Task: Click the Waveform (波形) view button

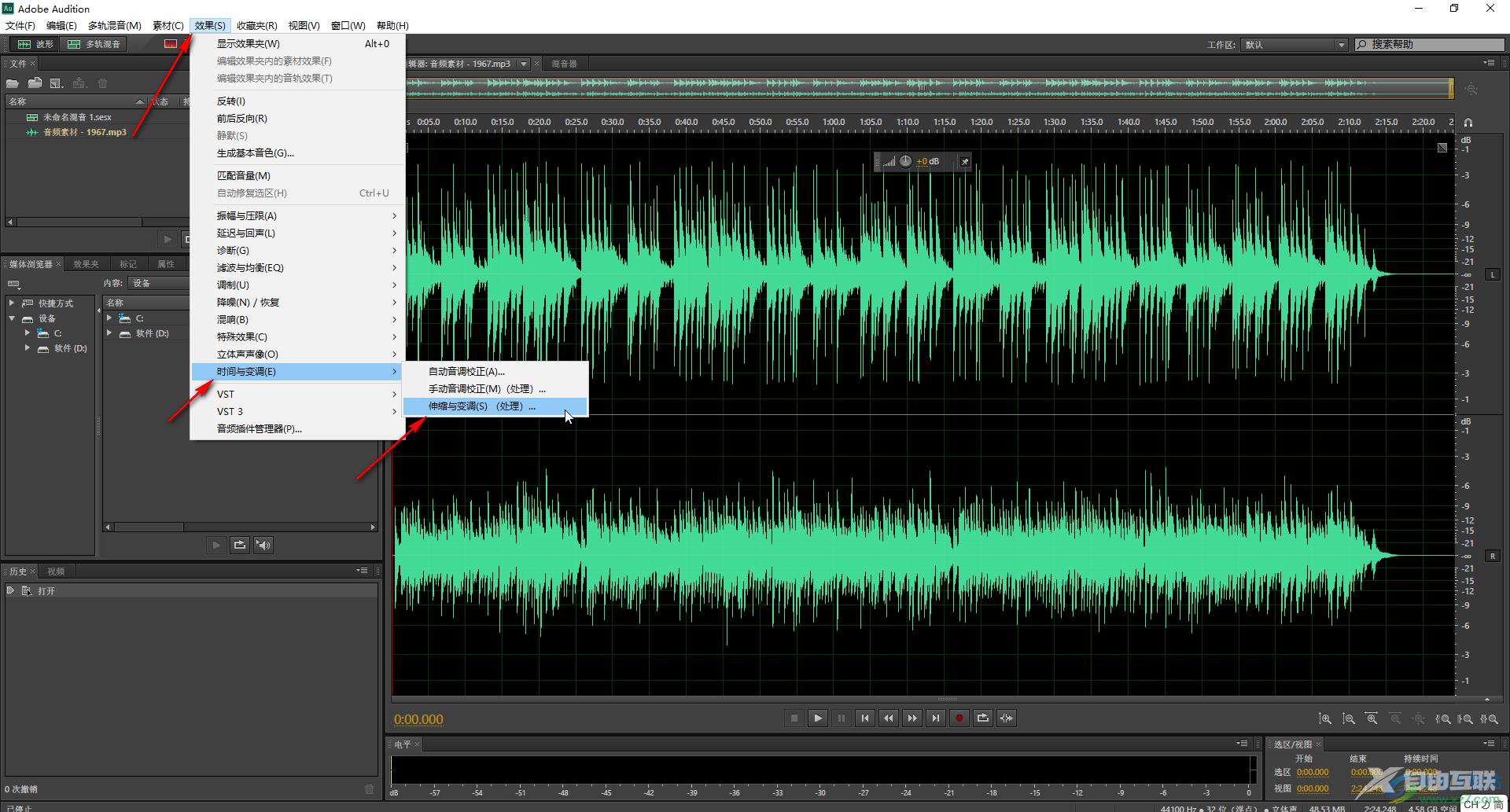Action: [x=35, y=44]
